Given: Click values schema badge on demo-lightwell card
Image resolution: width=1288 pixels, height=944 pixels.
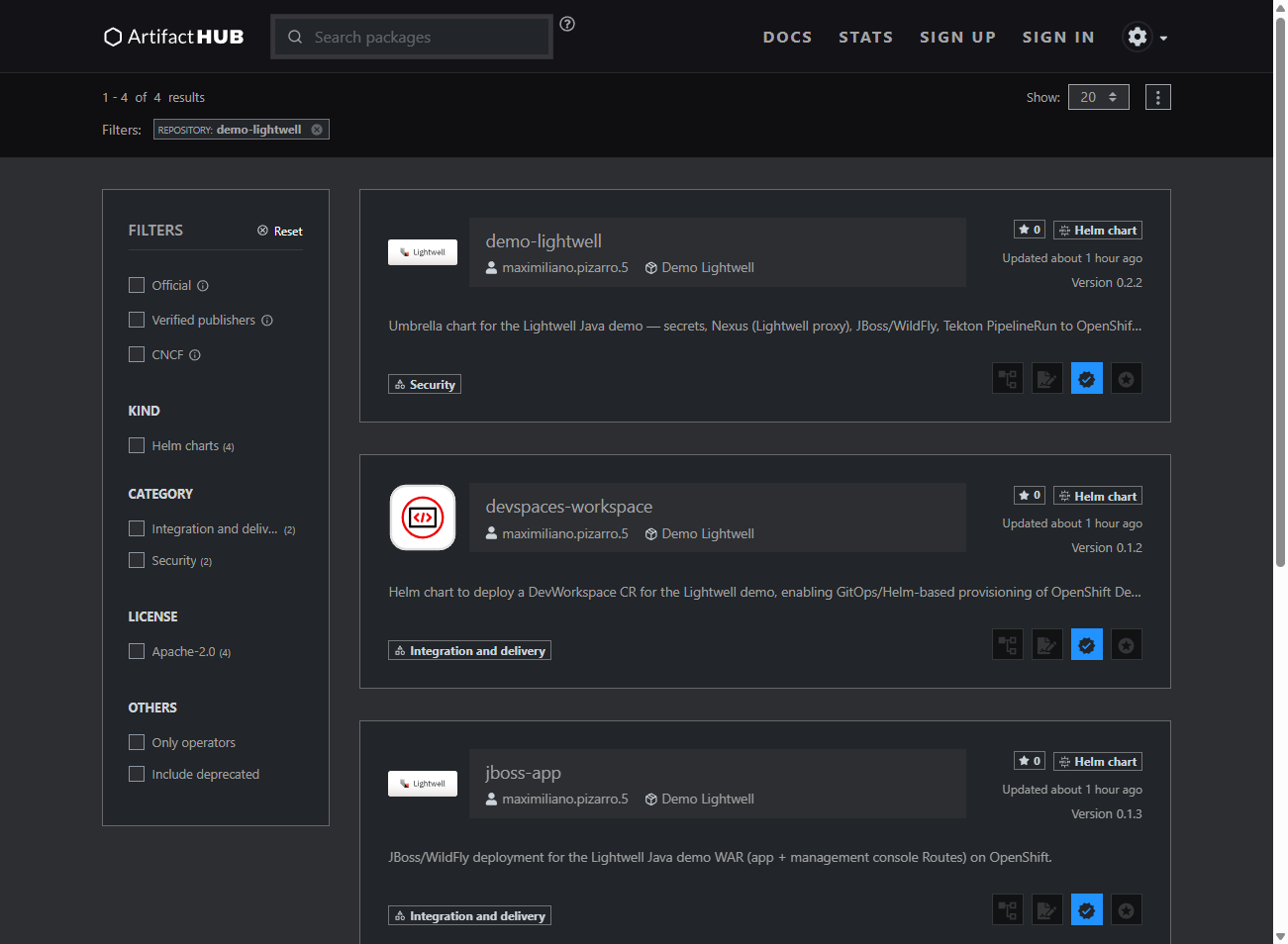Looking at the screenshot, I should click(1008, 379).
